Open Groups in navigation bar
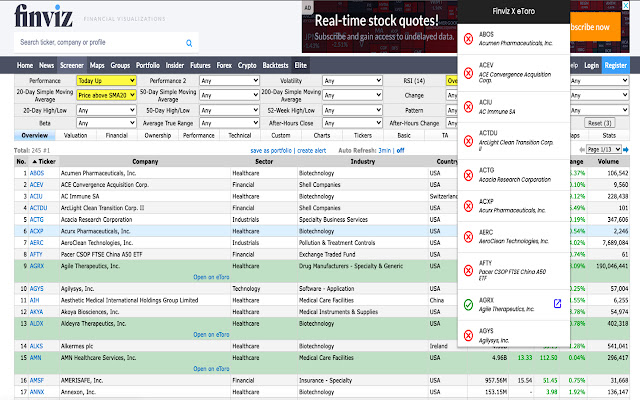 tap(120, 65)
